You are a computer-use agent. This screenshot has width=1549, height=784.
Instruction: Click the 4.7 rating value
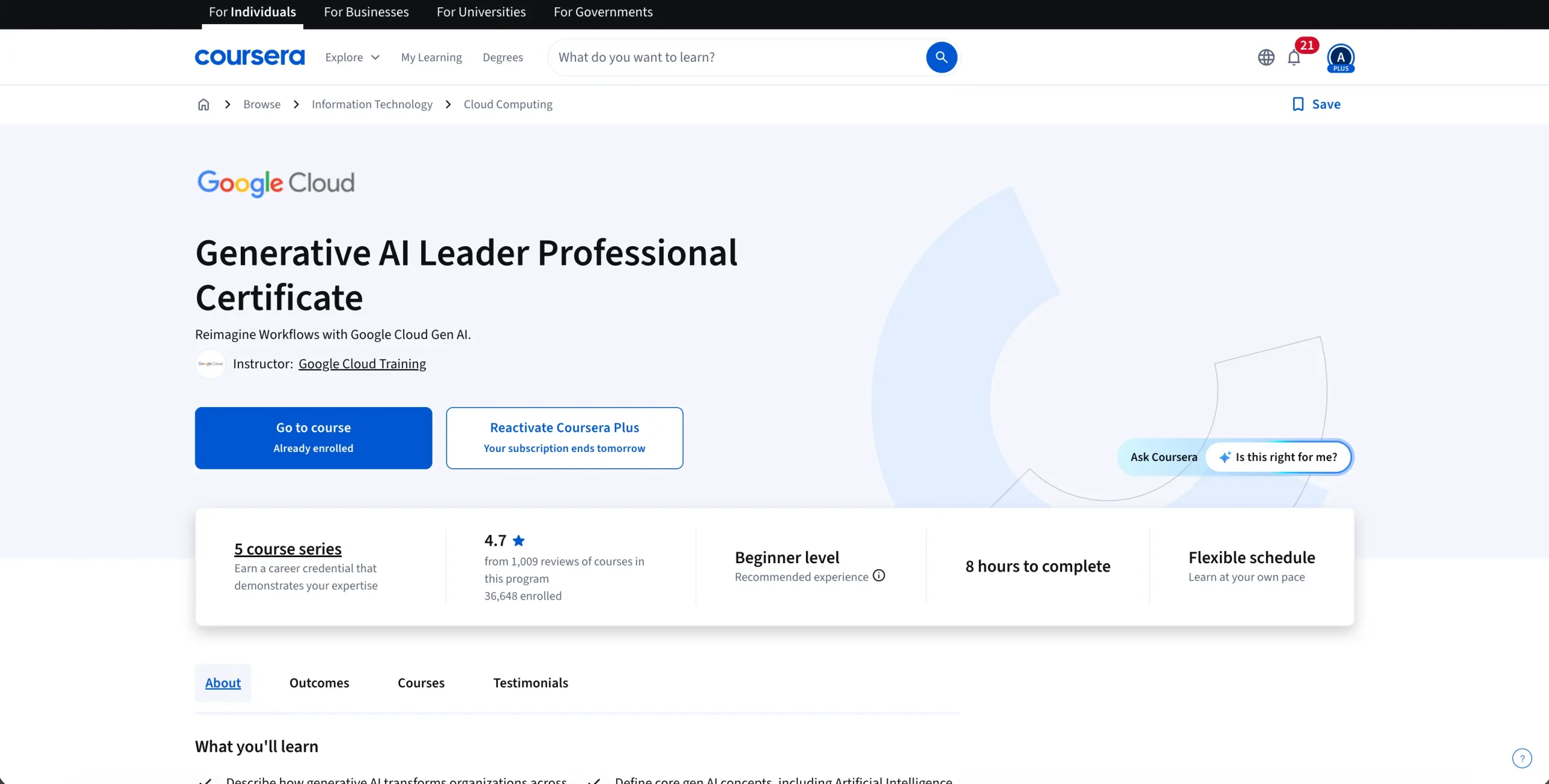coord(495,540)
